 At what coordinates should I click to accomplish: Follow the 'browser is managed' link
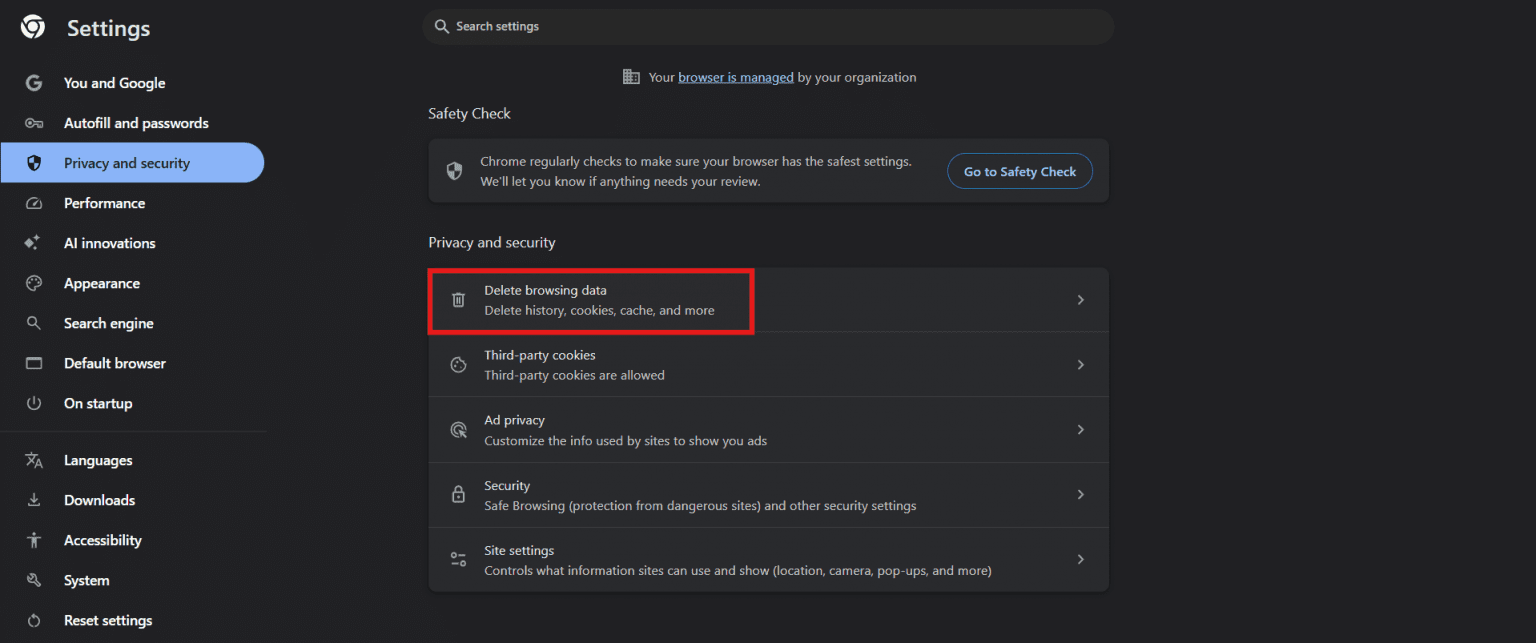click(x=736, y=77)
